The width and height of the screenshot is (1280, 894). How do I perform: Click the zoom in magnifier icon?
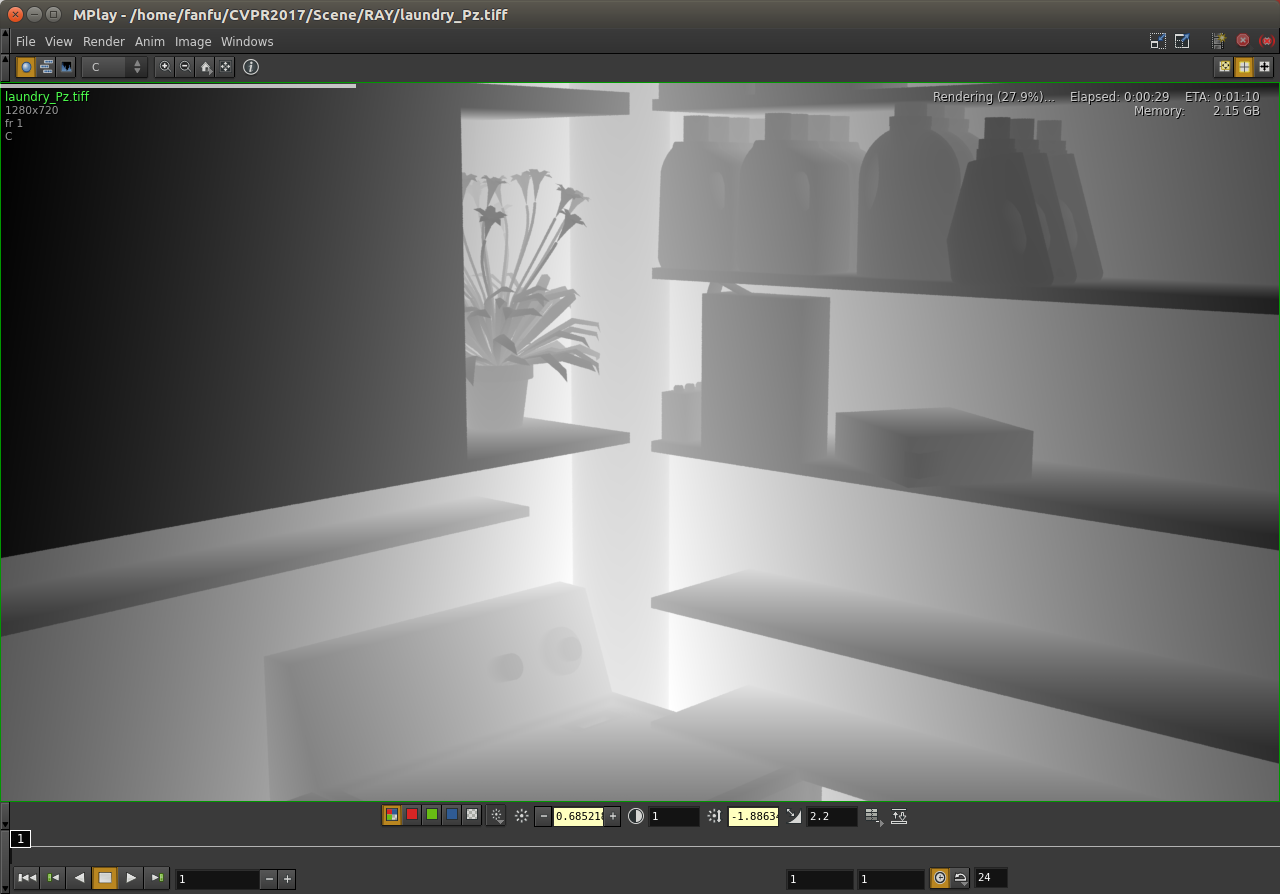tap(165, 67)
